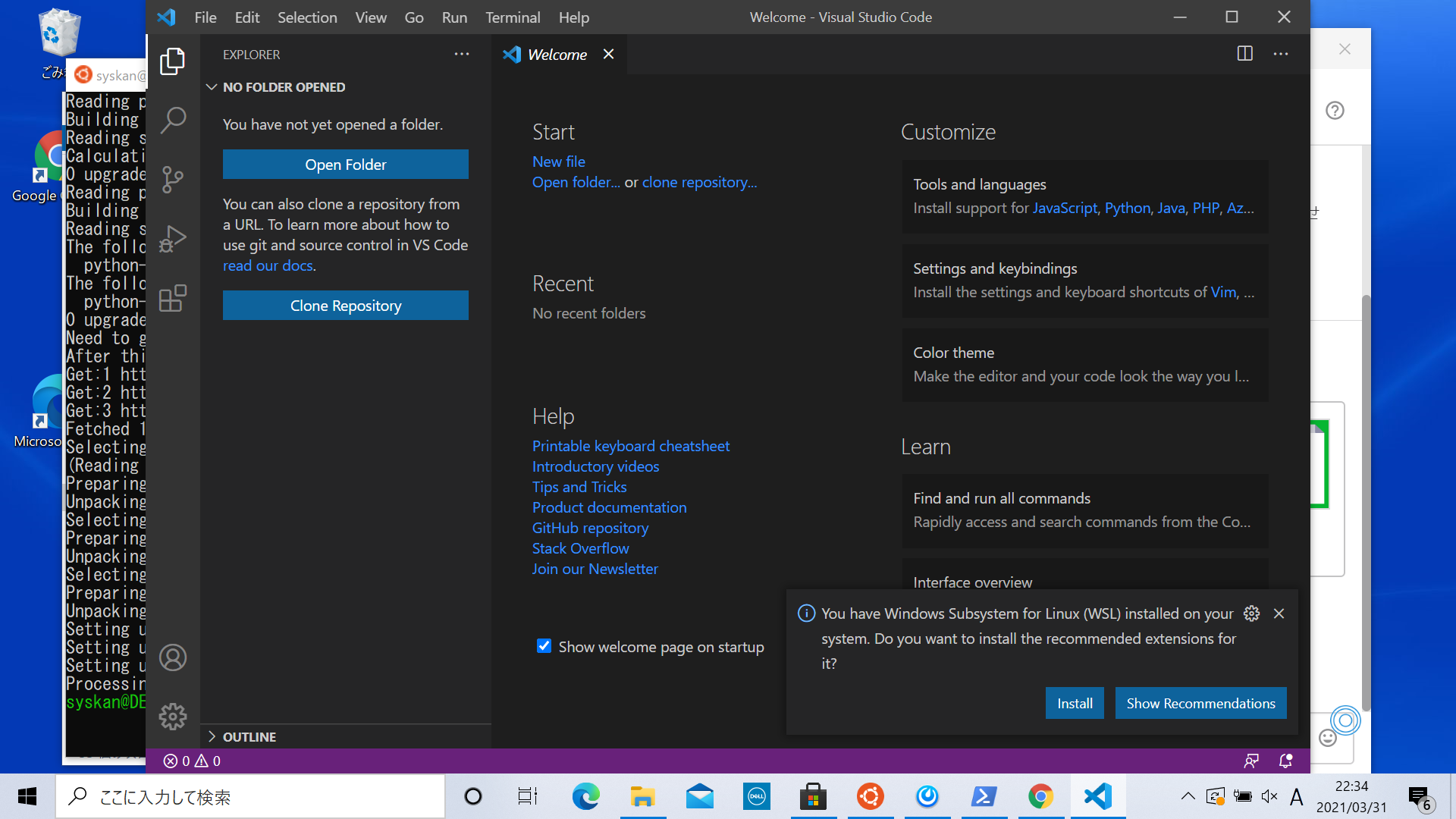Click Install in WSL notification
This screenshot has height=819, width=1456.
[x=1075, y=703]
